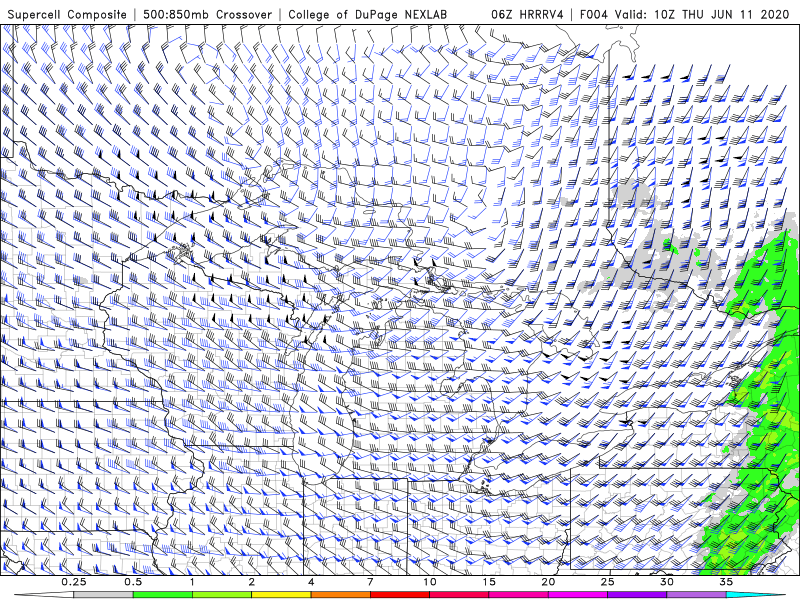The image size is (800, 600).
Task: Click the legend value 4
Action: coord(311,582)
